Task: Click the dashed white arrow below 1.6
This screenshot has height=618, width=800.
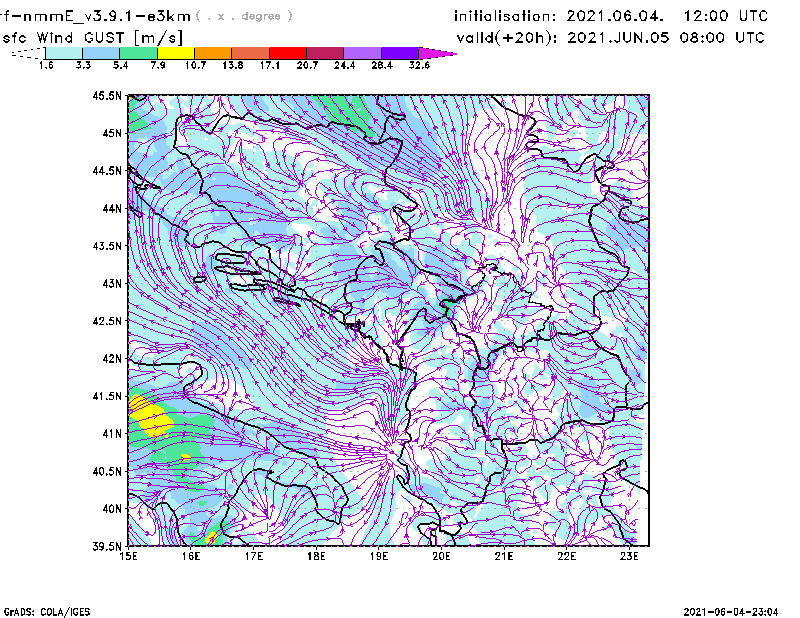Action: pos(29,53)
